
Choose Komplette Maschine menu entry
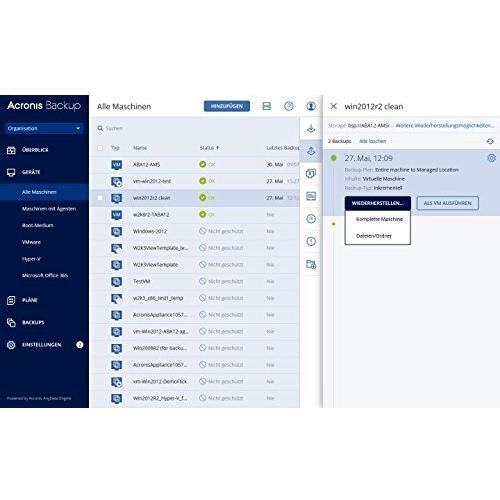pyautogui.click(x=379, y=219)
